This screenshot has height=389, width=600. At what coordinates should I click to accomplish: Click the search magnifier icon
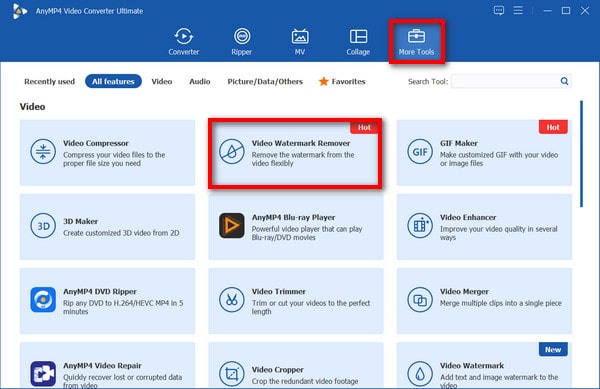coord(564,81)
